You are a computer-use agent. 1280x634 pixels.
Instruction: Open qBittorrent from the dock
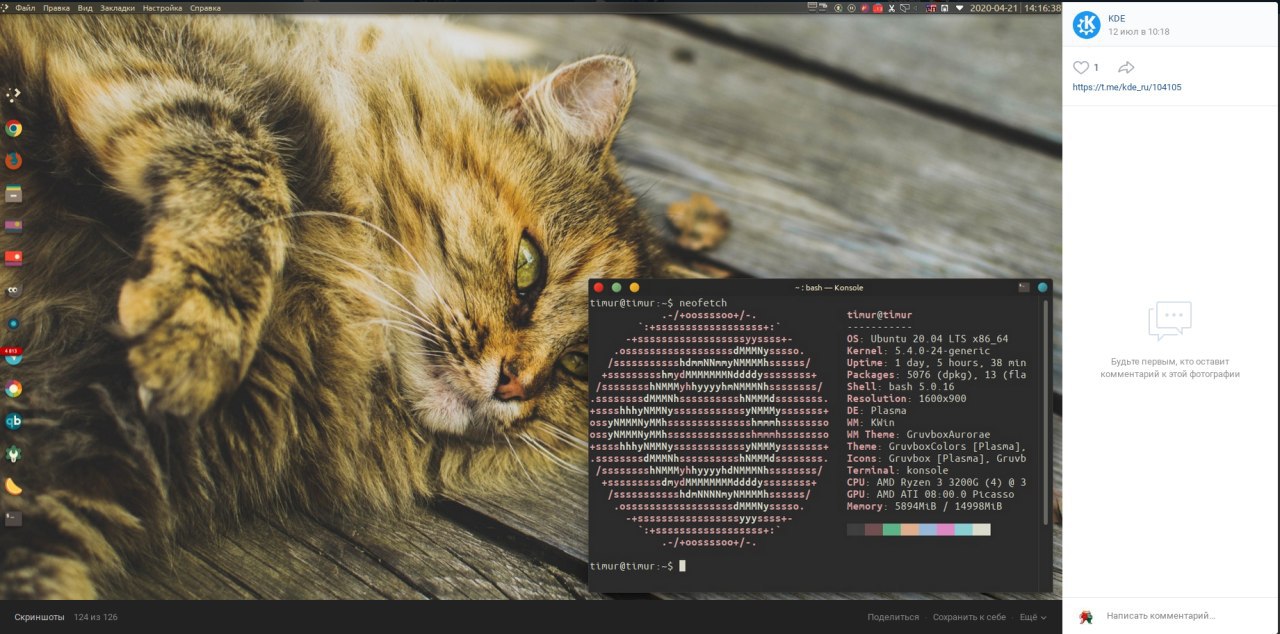[x=13, y=421]
